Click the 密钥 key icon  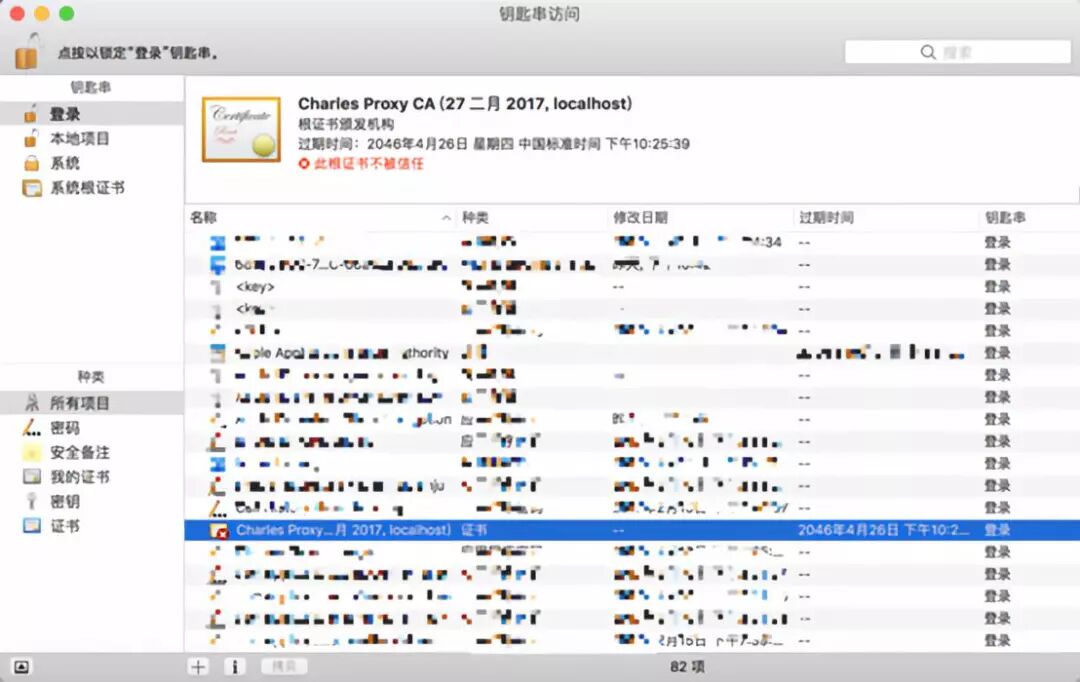[32, 502]
